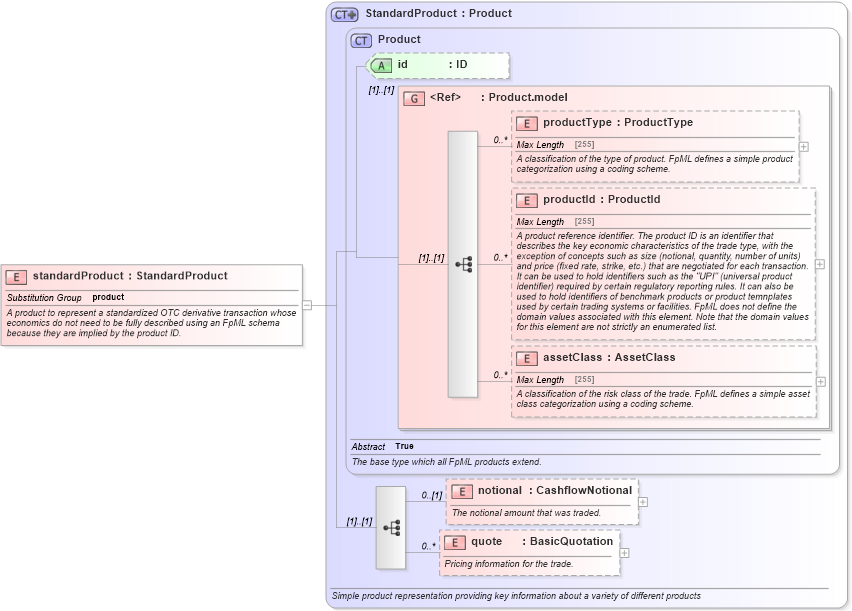
Task: Click the E icon of assetClass element
Action: 527,358
